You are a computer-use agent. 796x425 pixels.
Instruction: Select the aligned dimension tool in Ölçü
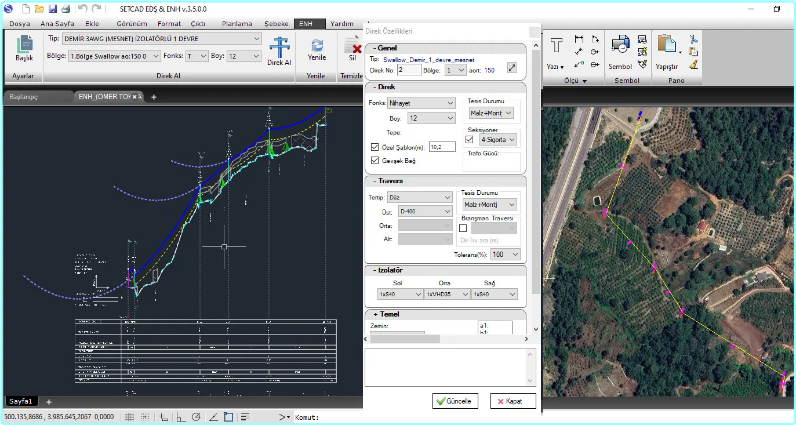tap(578, 52)
